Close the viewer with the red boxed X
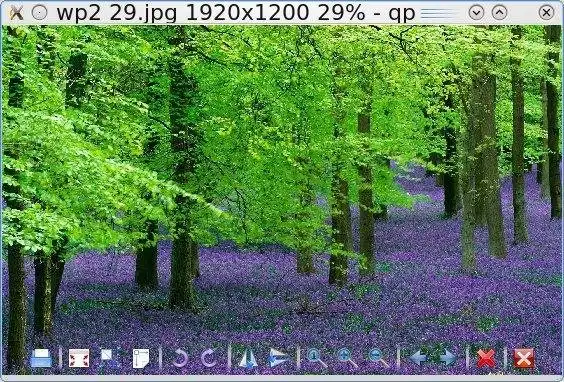The height and width of the screenshot is (382, 564). tap(524, 358)
